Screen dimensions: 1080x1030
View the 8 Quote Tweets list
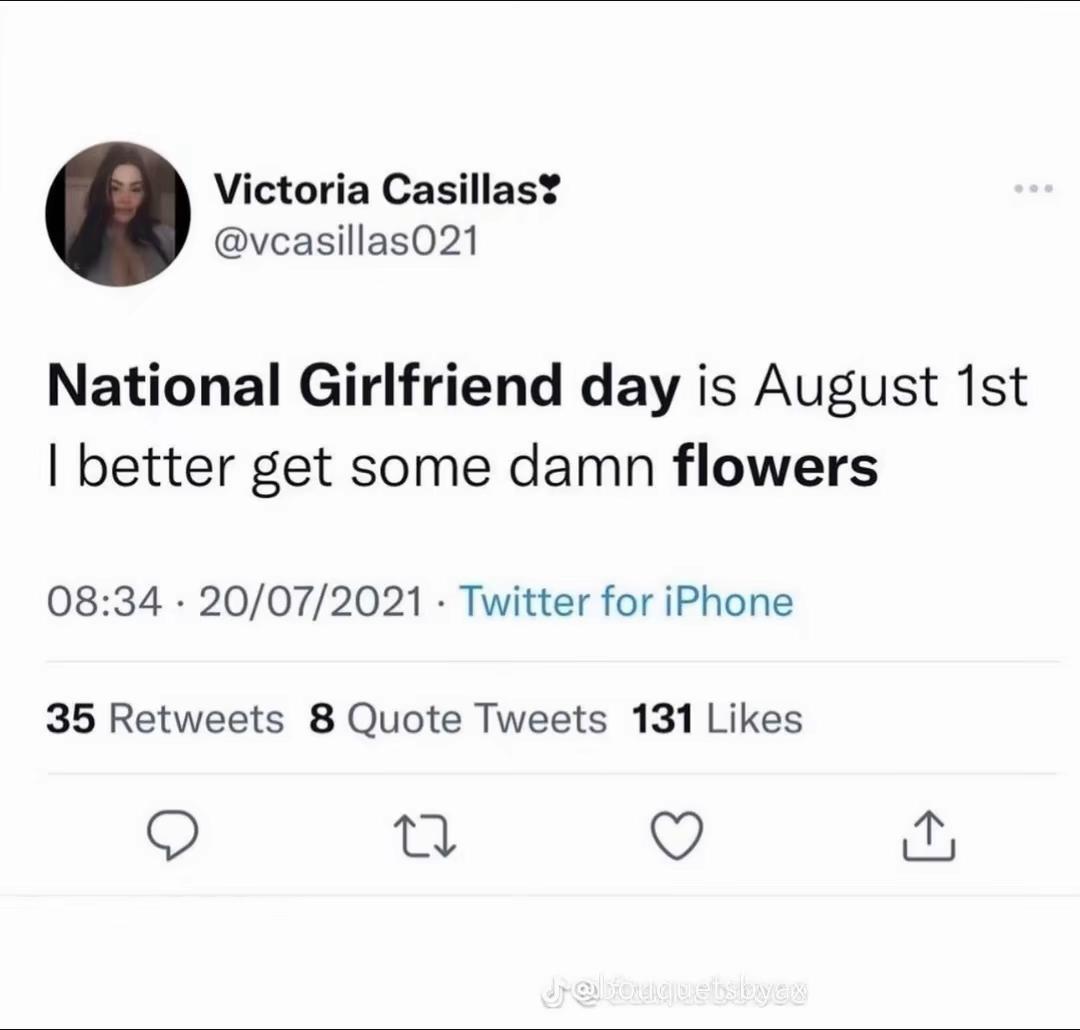point(458,719)
